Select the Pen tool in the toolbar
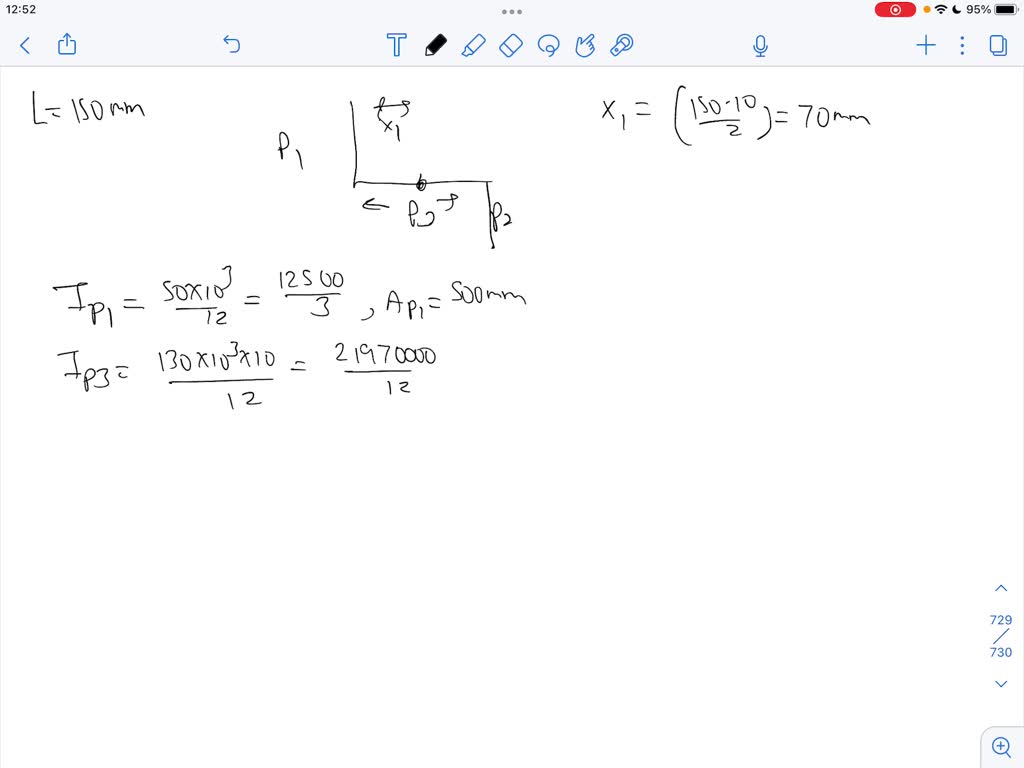1024x768 pixels. (x=435, y=45)
